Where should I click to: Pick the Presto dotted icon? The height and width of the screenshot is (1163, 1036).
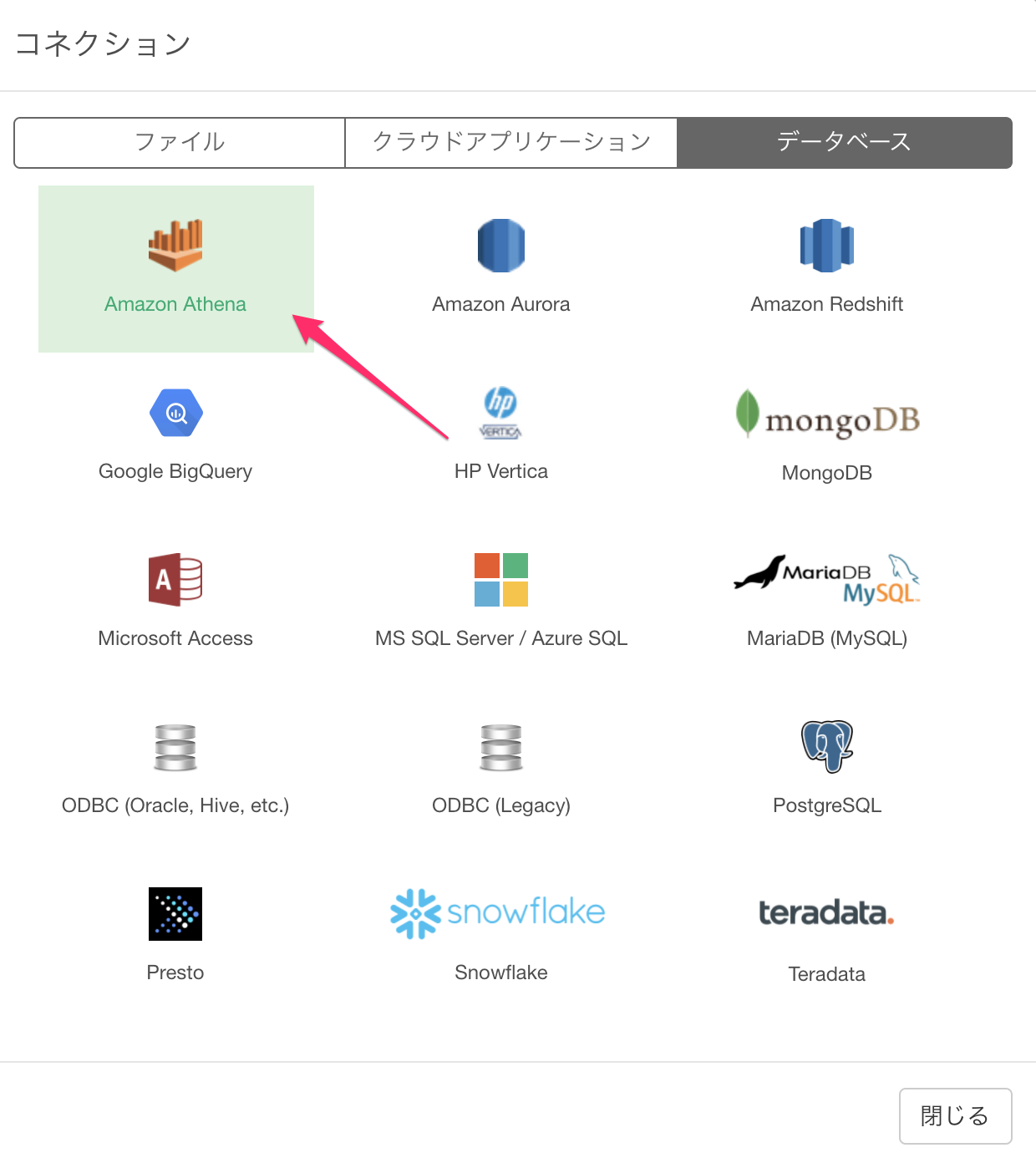[175, 914]
